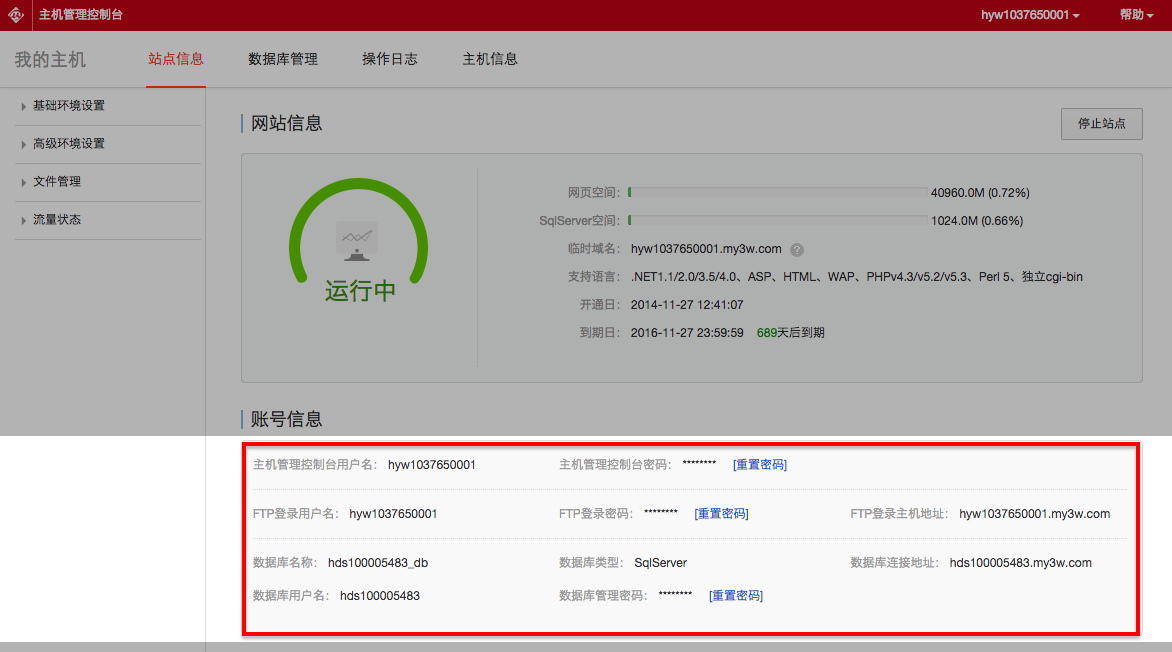Open the 操作日志 tab

pos(390,59)
